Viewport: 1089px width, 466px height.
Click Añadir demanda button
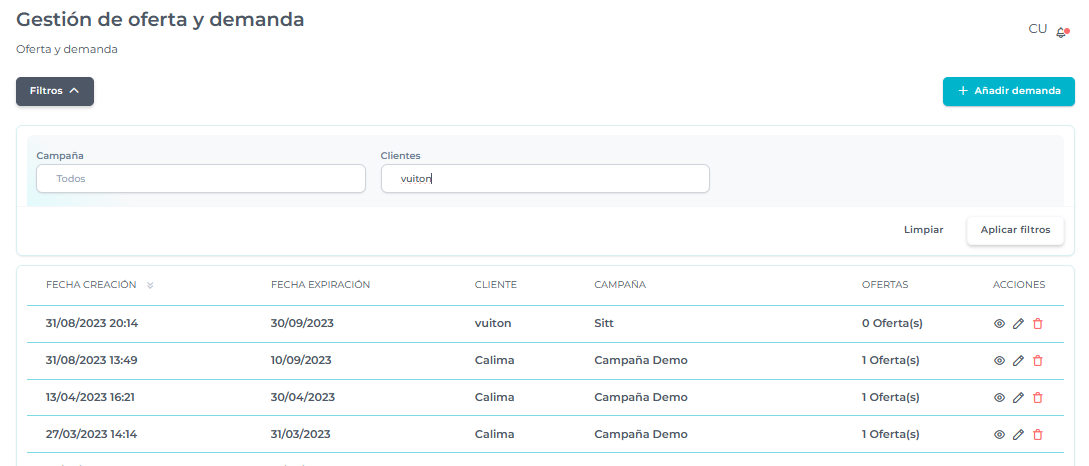tap(1008, 91)
